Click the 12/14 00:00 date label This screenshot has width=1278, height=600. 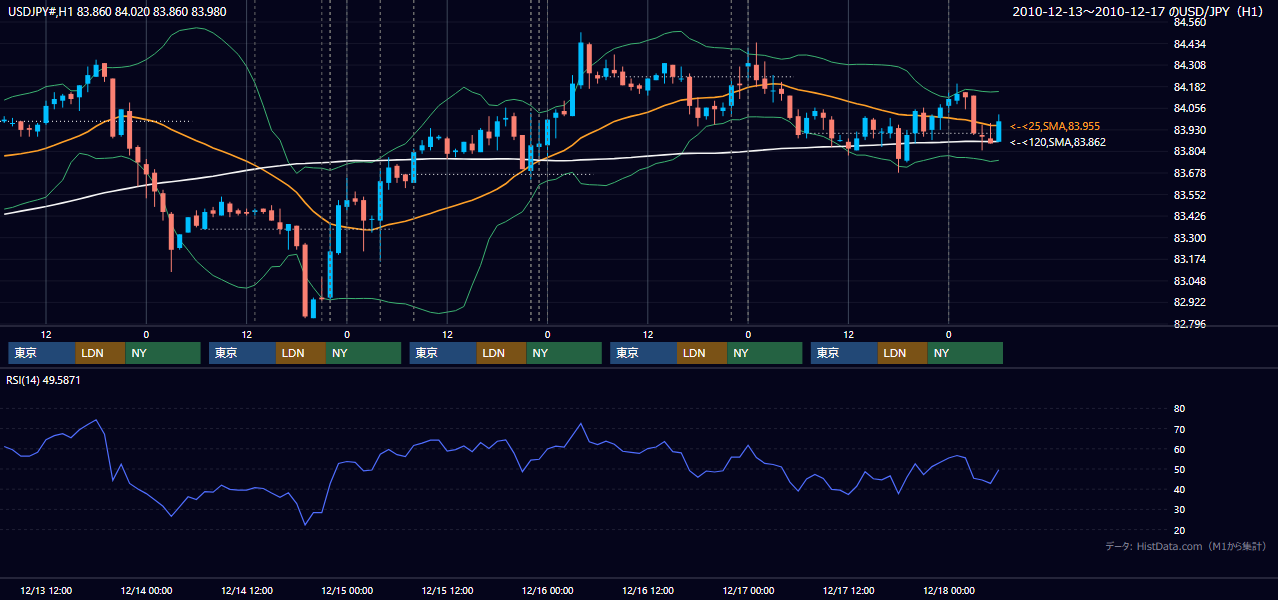[x=146, y=590]
